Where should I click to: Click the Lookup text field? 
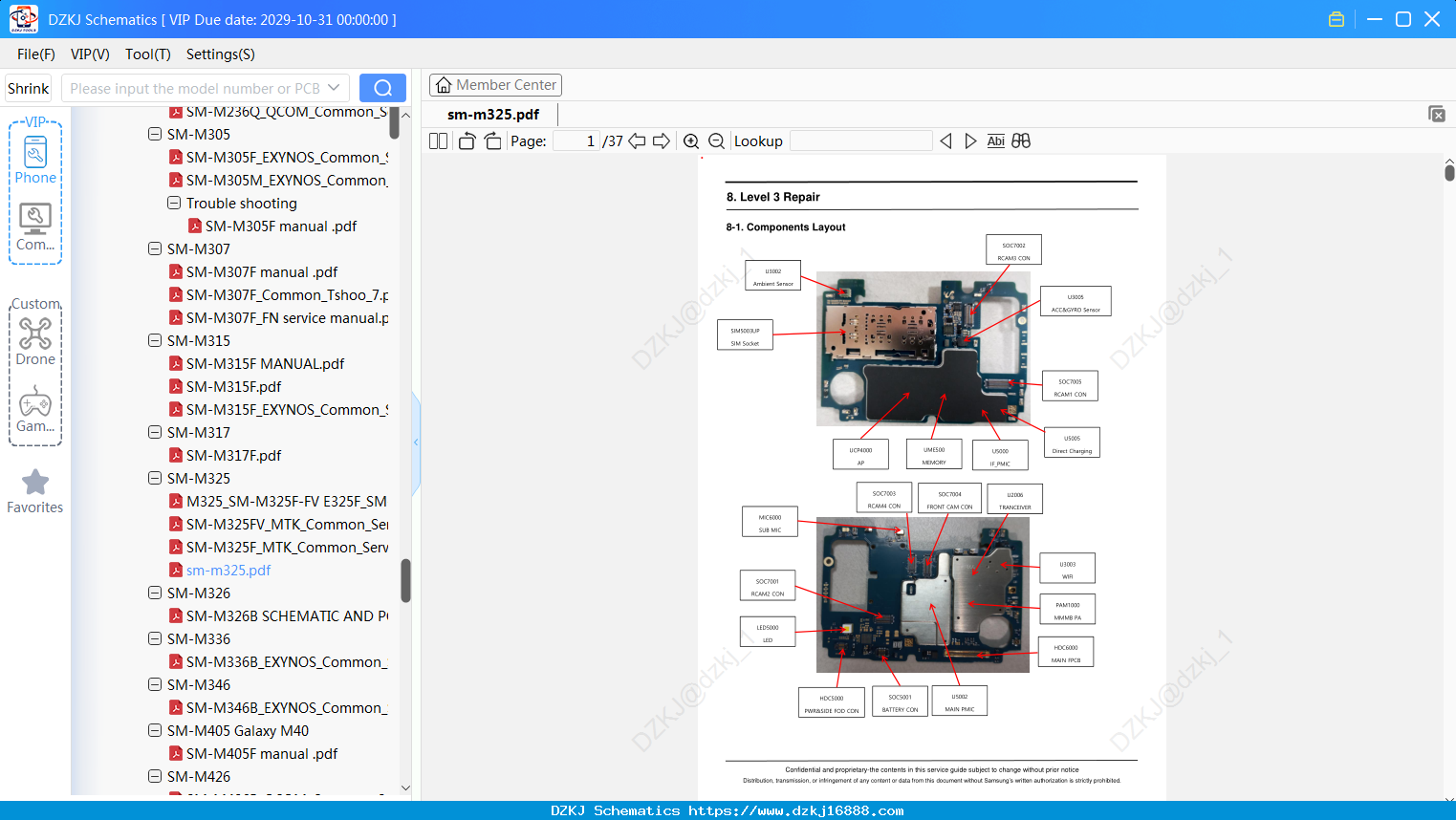[861, 140]
